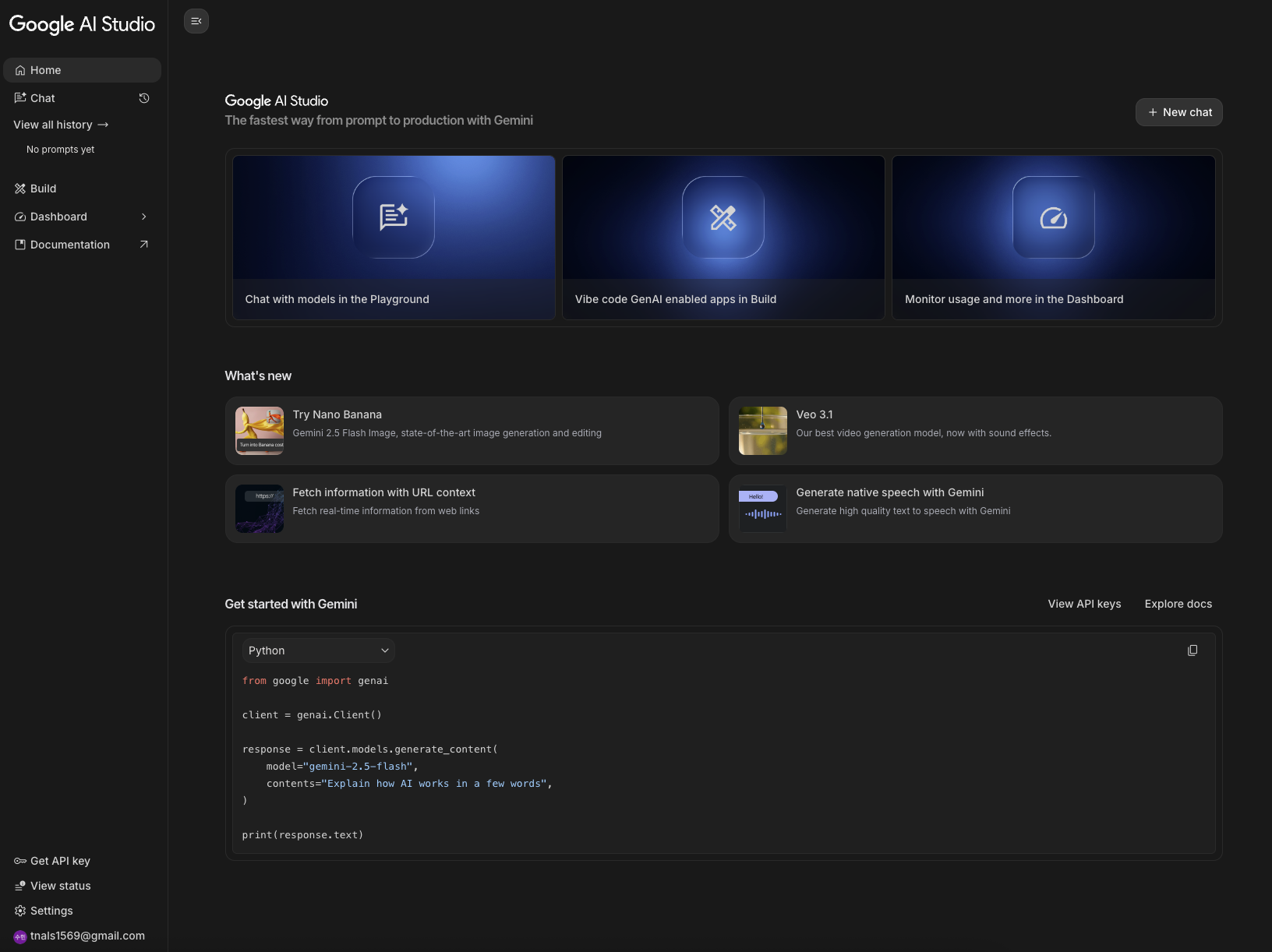Image resolution: width=1272 pixels, height=952 pixels.
Task: Select the Build wrench icon
Action: pos(19,188)
